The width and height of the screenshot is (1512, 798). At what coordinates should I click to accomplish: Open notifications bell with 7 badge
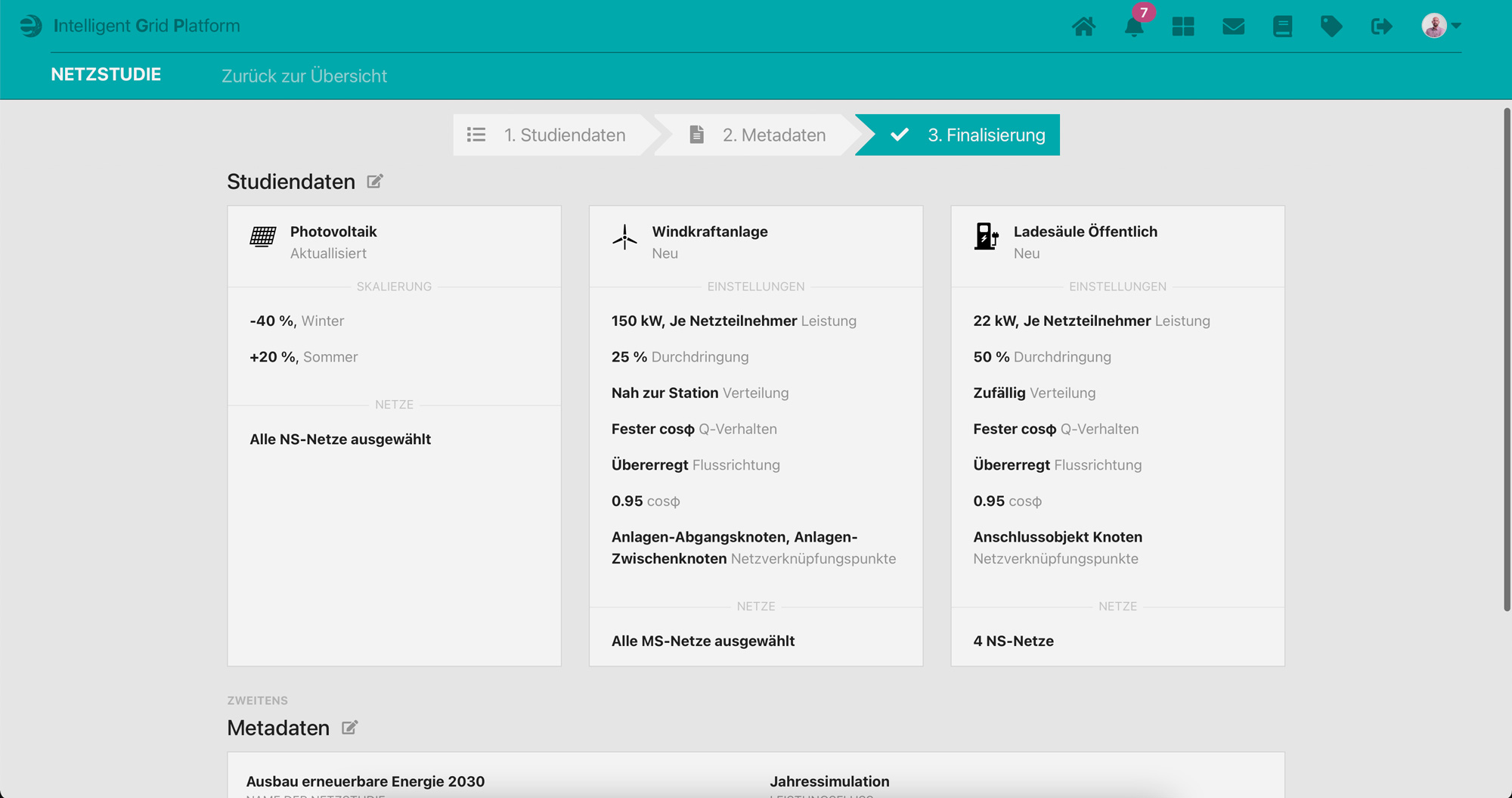coord(1133,26)
